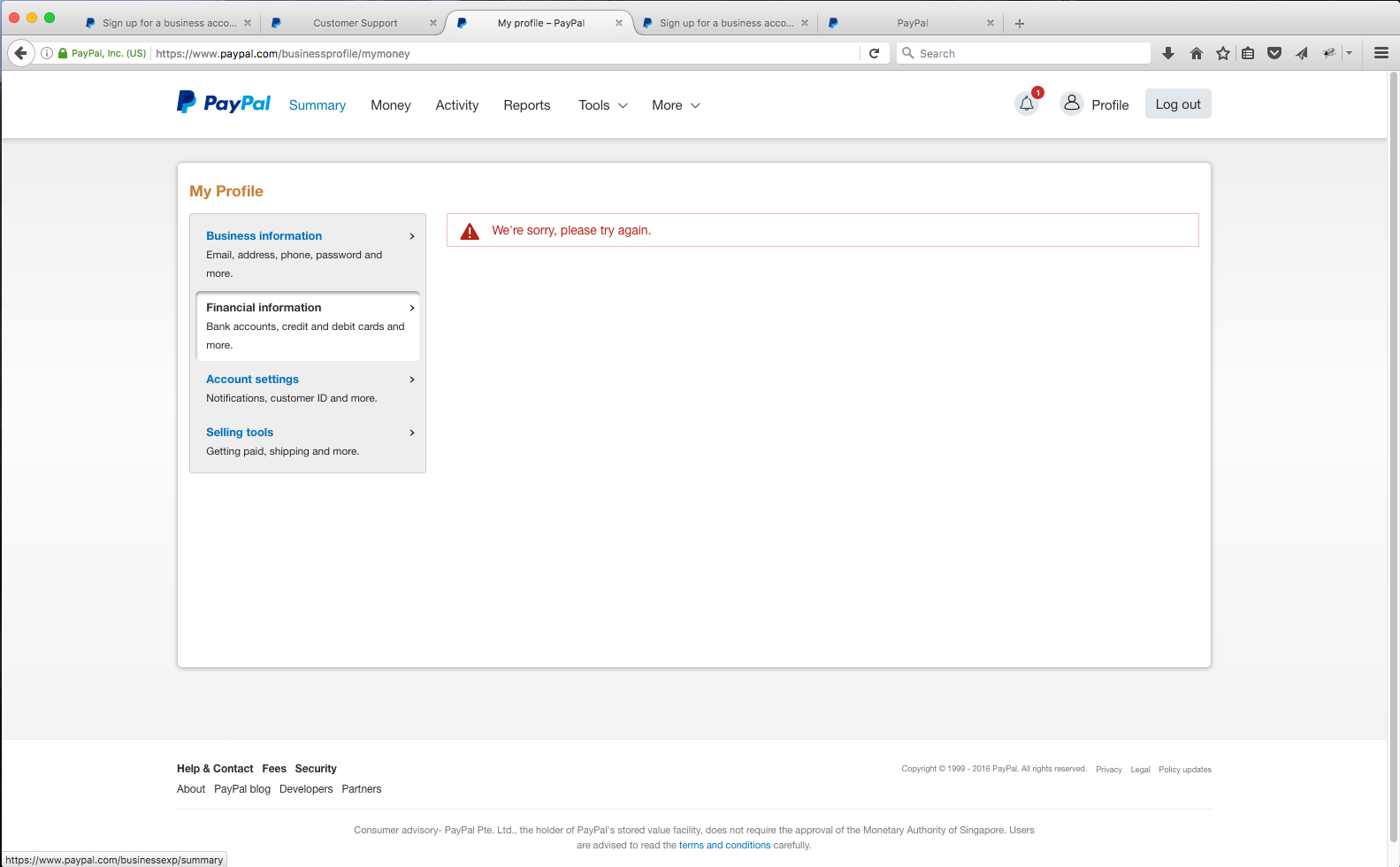Screen dimensions: 1400x867
Task: Open the About footer link
Action: 191,789
